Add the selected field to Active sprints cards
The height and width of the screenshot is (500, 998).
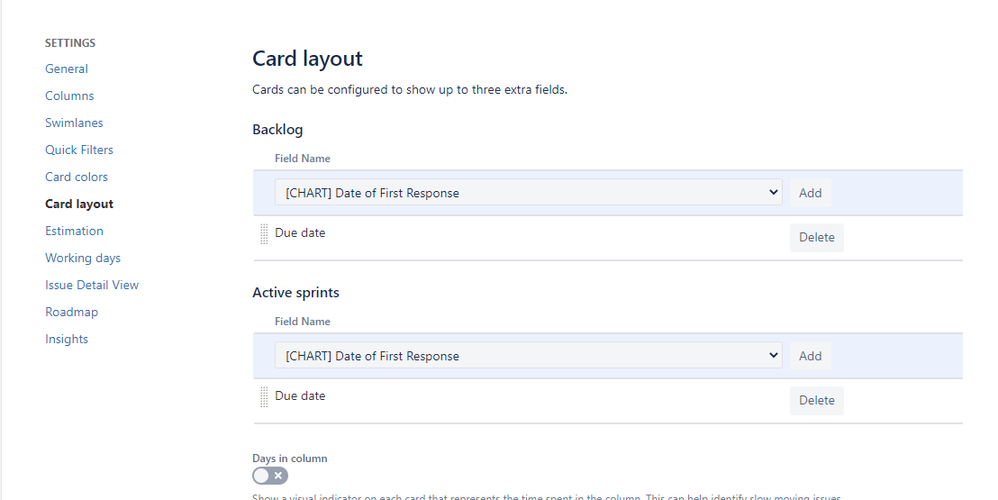pyautogui.click(x=810, y=356)
